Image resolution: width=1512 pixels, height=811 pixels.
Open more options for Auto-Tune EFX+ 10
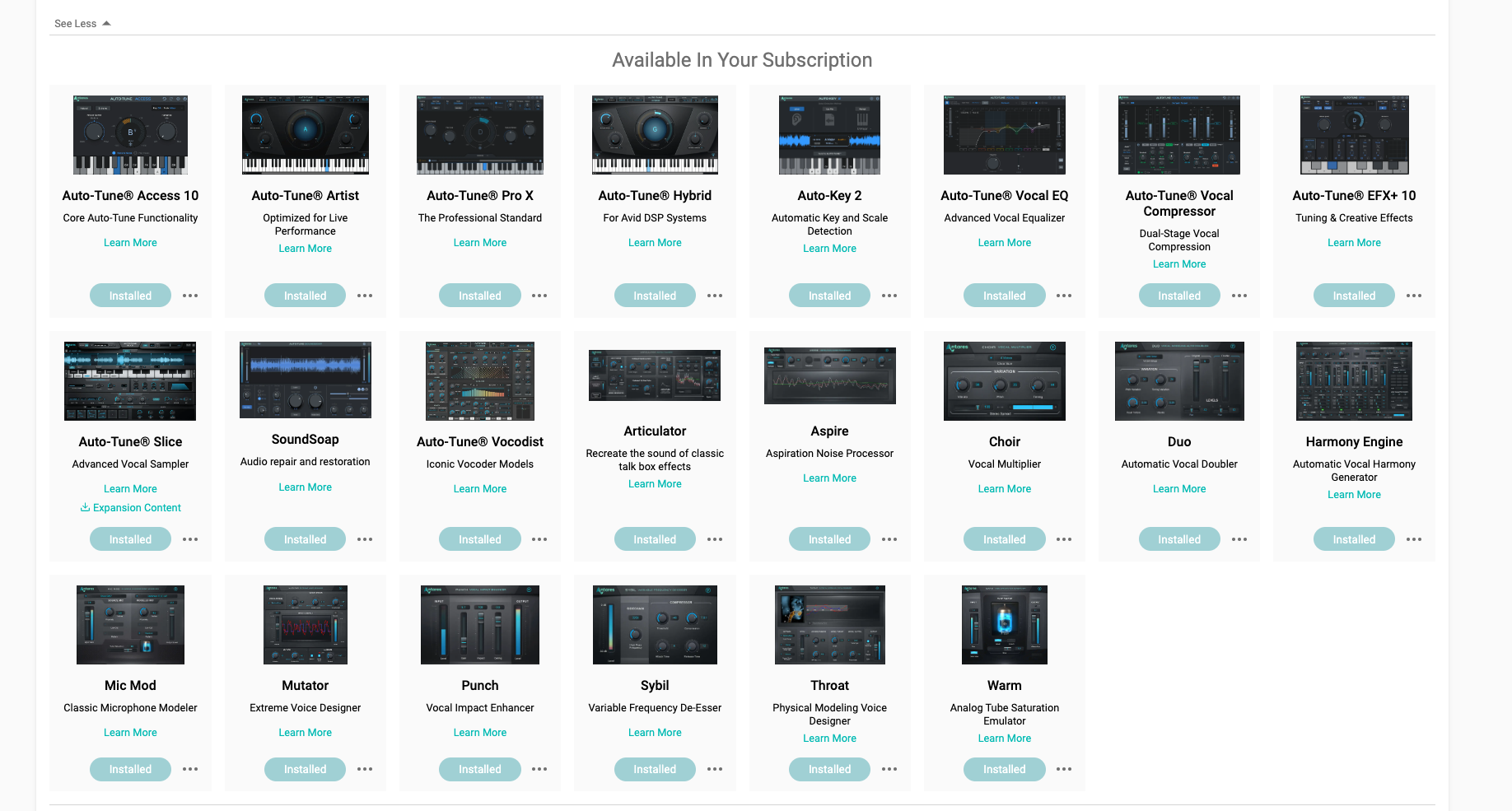(1414, 296)
